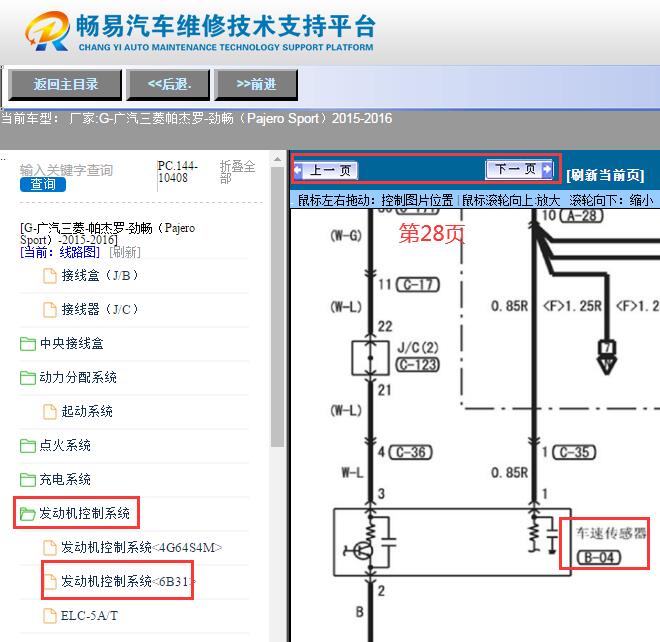Viewport: 660px width, 642px height.
Task: Click the [刷新] link in sidebar
Action: pyautogui.click(x=125, y=252)
